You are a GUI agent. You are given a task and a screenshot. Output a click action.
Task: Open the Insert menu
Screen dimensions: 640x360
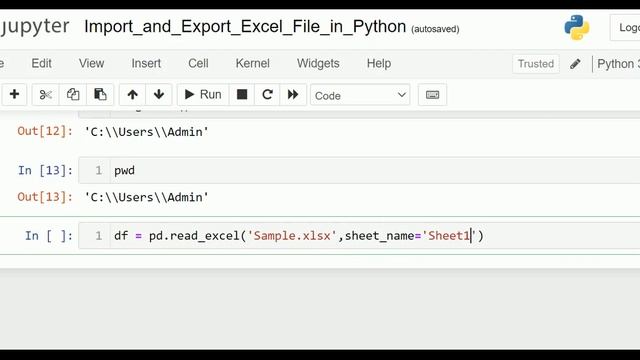[x=146, y=63]
